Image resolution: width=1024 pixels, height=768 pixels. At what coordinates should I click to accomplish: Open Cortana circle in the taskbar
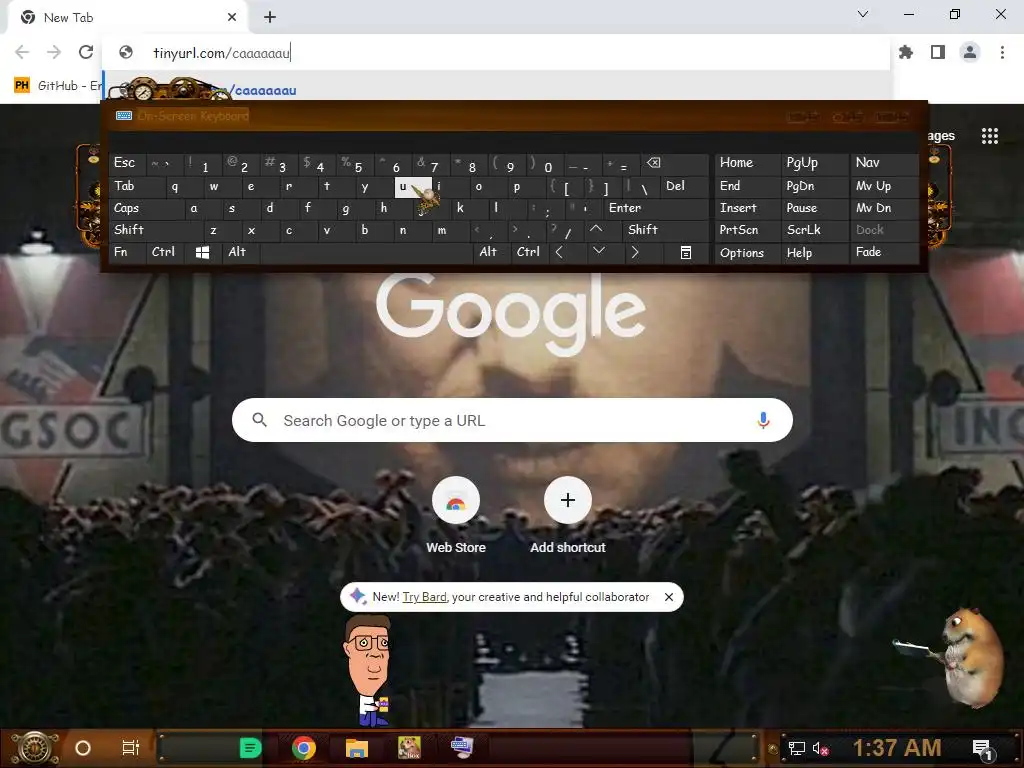[83, 748]
